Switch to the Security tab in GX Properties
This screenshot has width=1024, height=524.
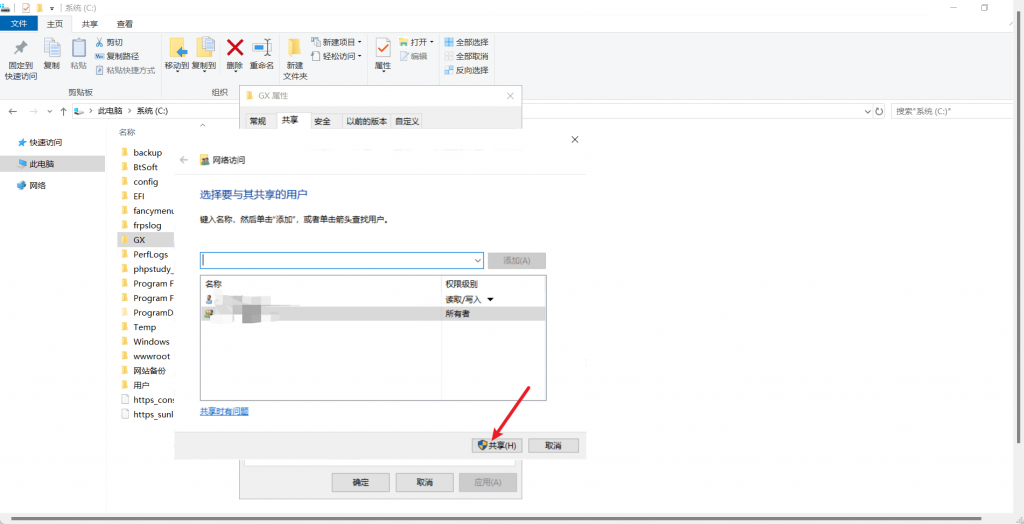tap(322, 121)
